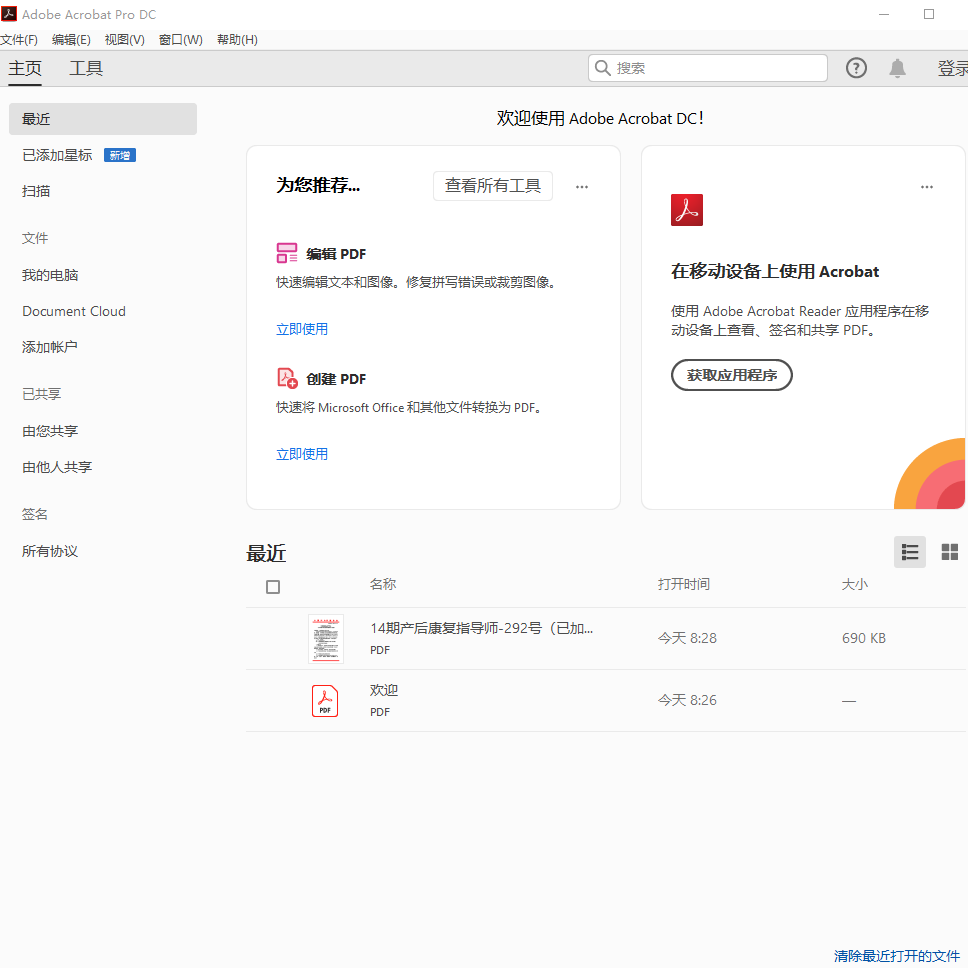Open the 编辑(E) menu
This screenshot has height=968, width=968.
pyautogui.click(x=71, y=40)
